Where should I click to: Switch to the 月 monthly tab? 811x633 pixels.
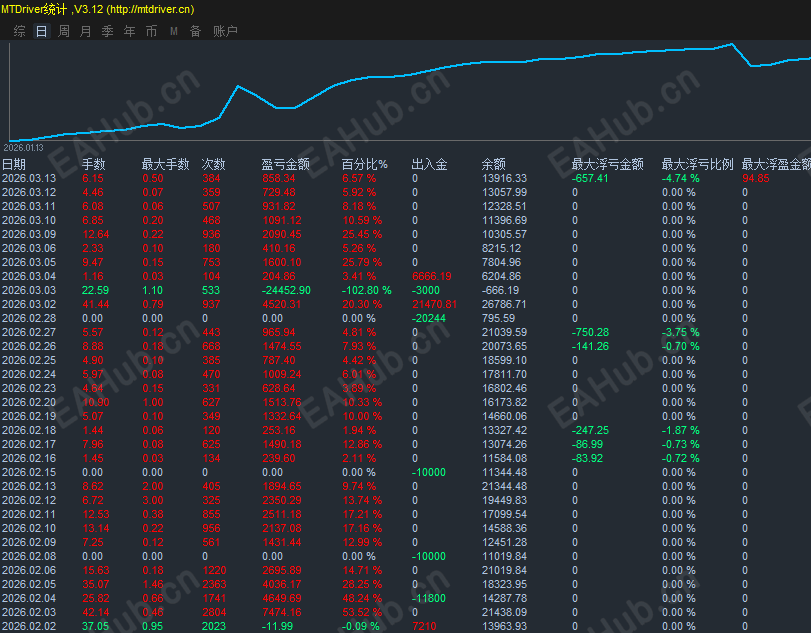(x=85, y=31)
